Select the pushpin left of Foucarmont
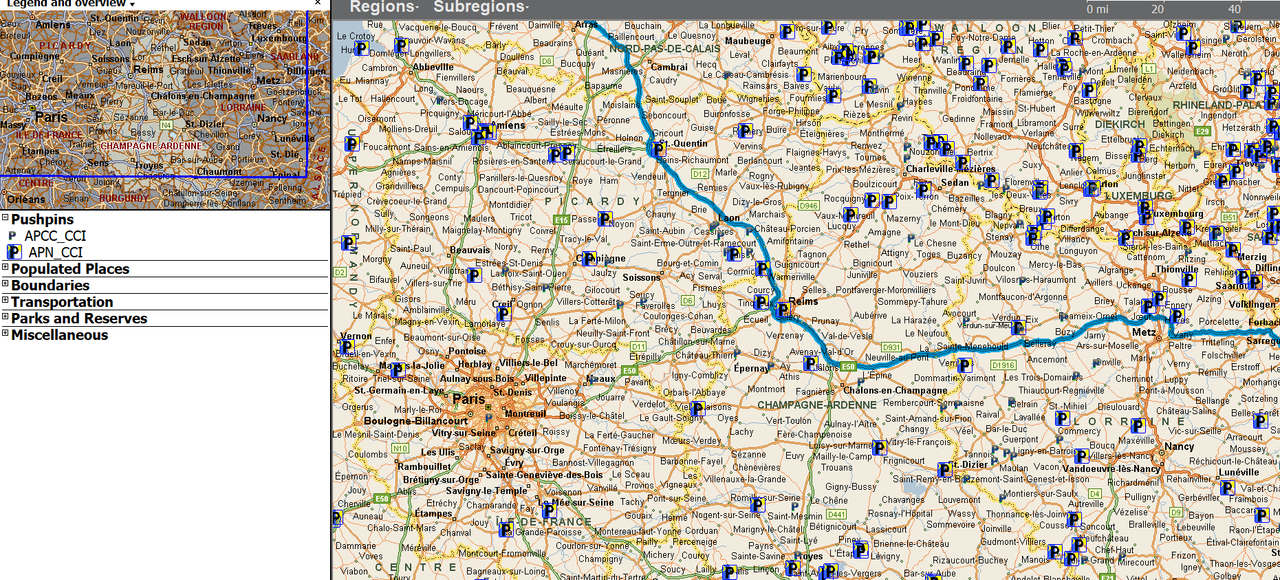 (351, 145)
